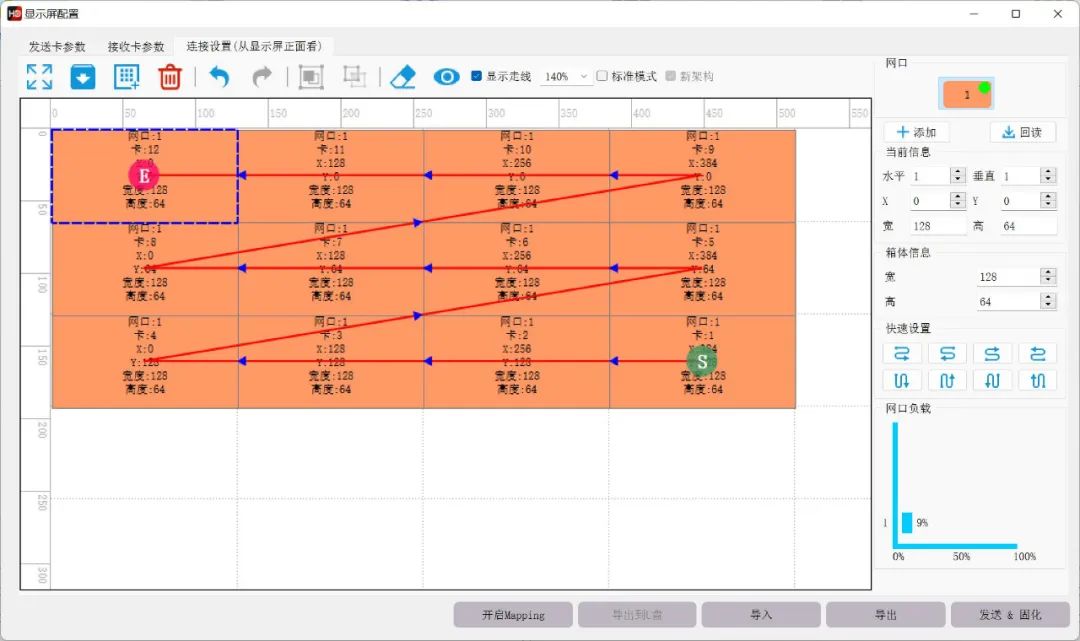Toggle the blue eye visibility icon
The image size is (1080, 641).
(x=446, y=76)
